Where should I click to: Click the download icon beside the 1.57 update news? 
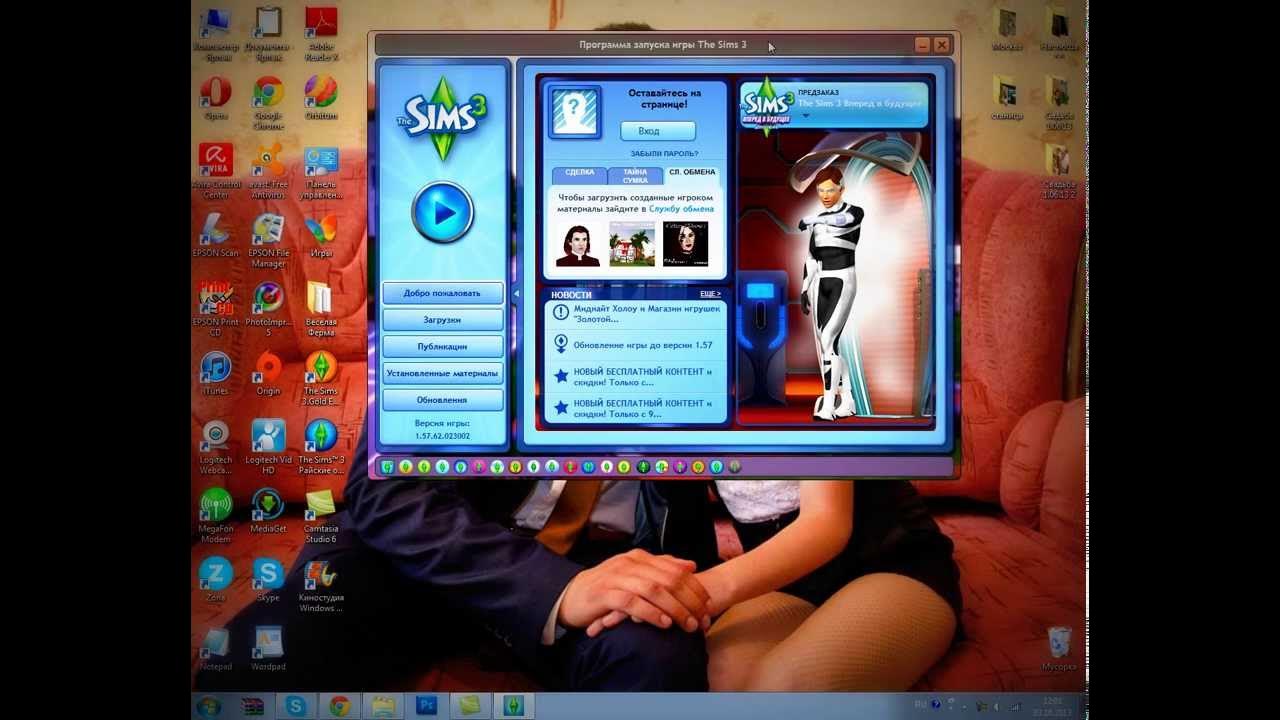pyautogui.click(x=561, y=344)
